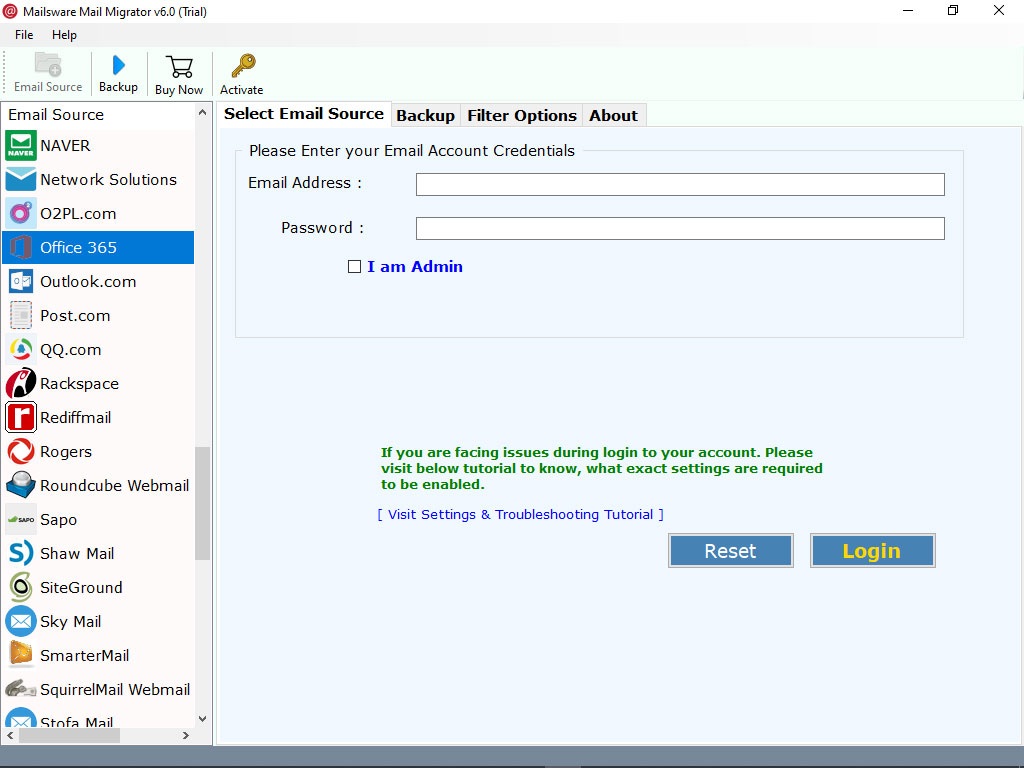This screenshot has height=768, width=1024.
Task: Click the Activate key icon
Action: pyautogui.click(x=242, y=66)
